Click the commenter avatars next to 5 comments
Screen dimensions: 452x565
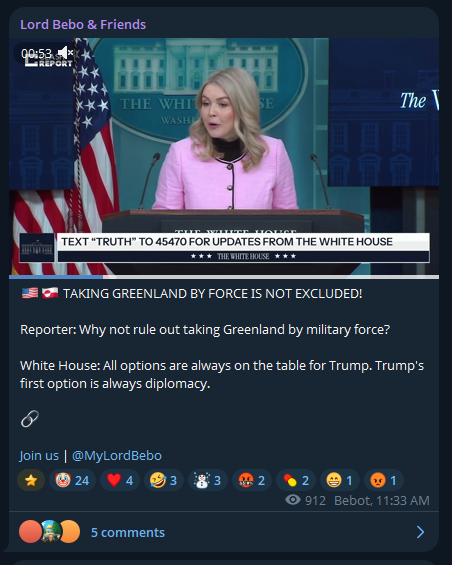click(x=49, y=531)
